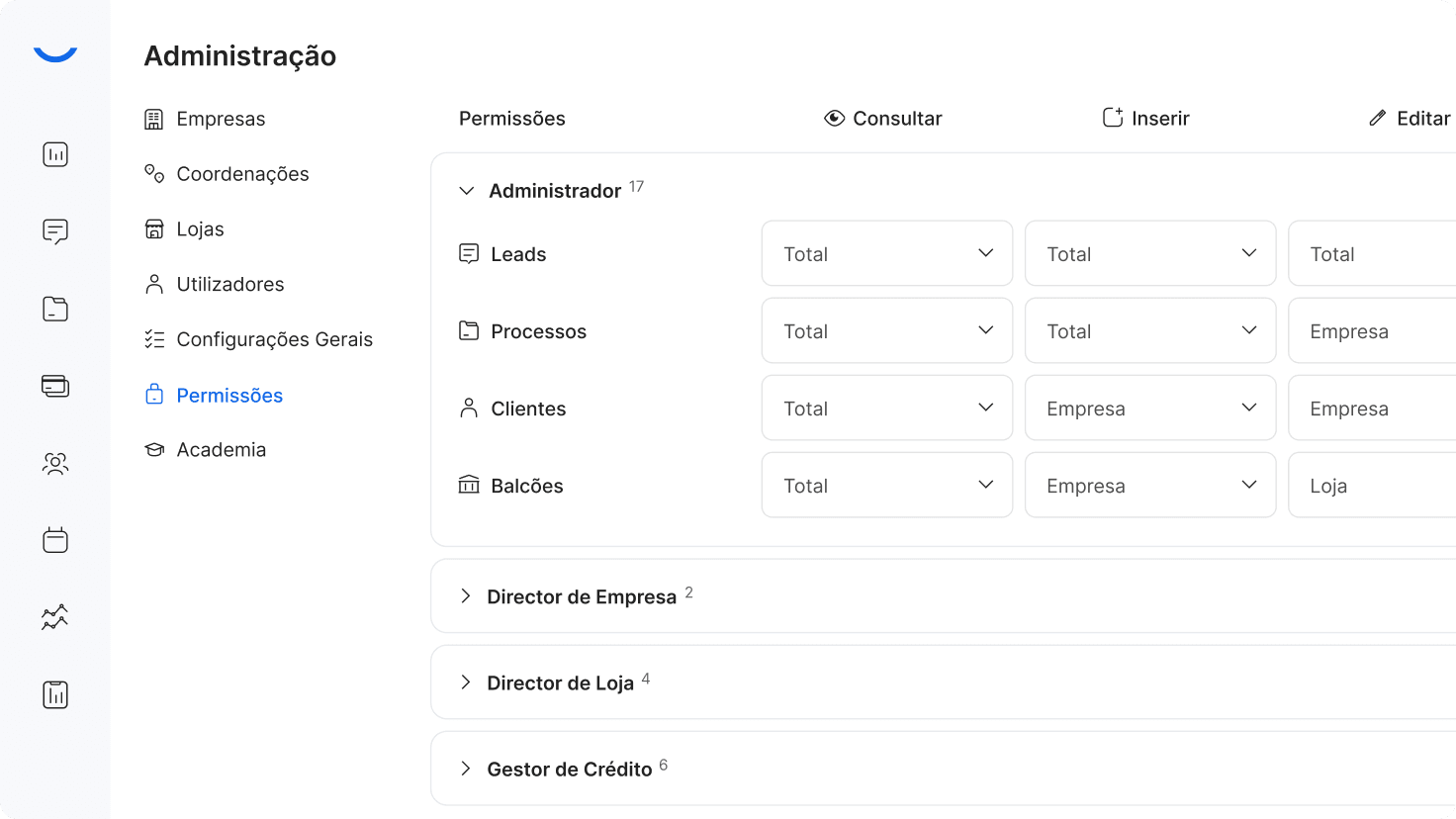The height and width of the screenshot is (819, 1456).
Task: Open Leads Consultar permission dropdown
Action: (x=886, y=254)
